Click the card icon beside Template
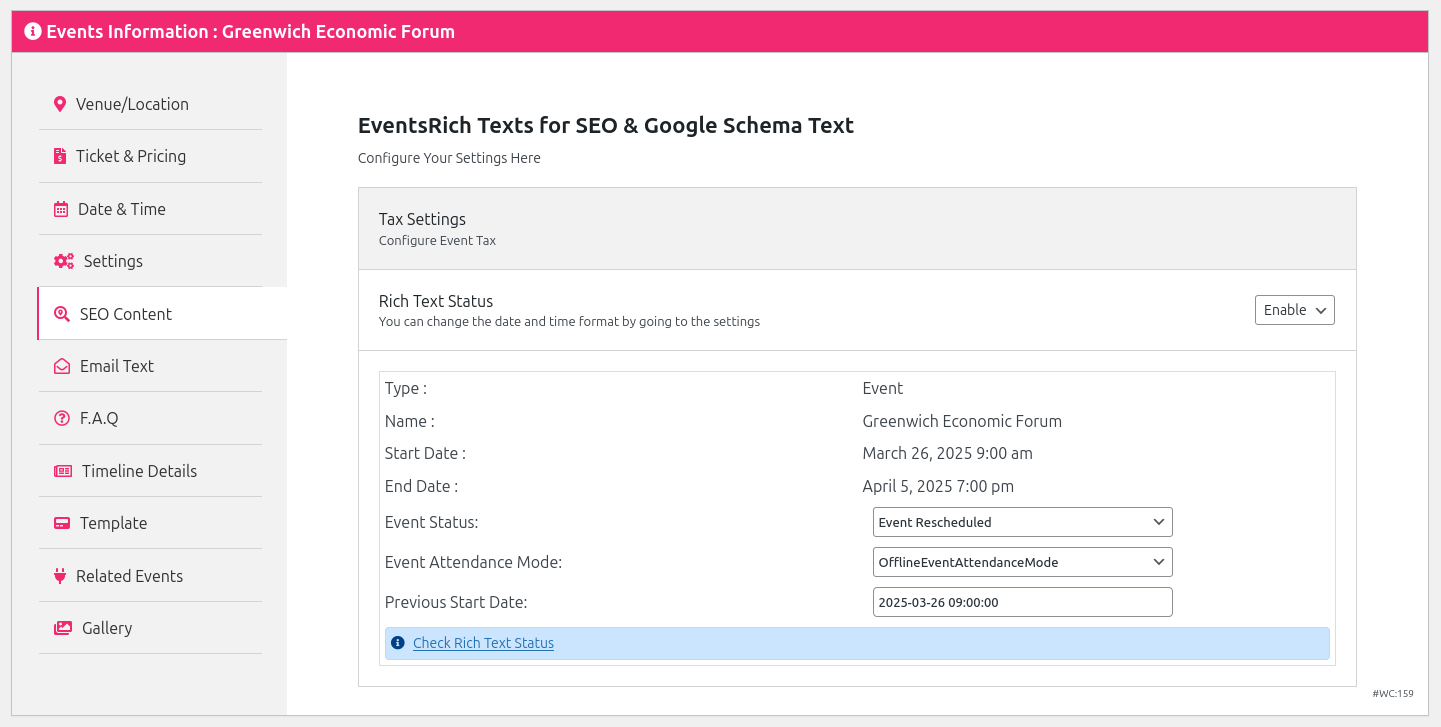1441x727 pixels. 62,523
